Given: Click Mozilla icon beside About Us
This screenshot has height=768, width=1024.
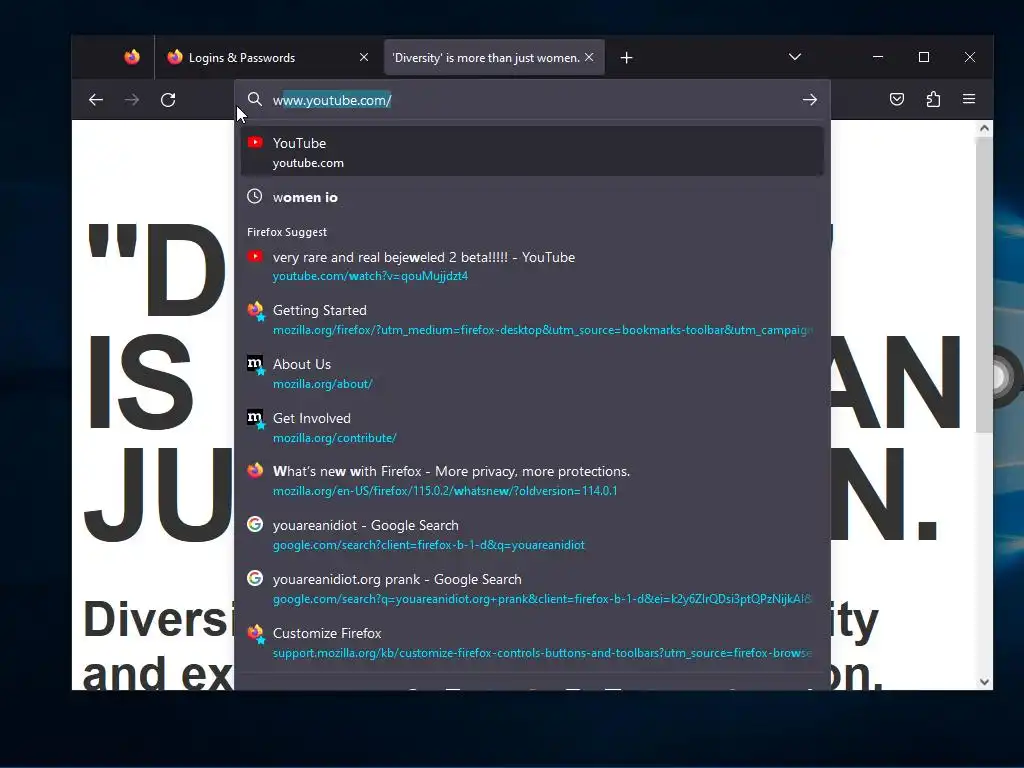Looking at the screenshot, I should point(255,365).
